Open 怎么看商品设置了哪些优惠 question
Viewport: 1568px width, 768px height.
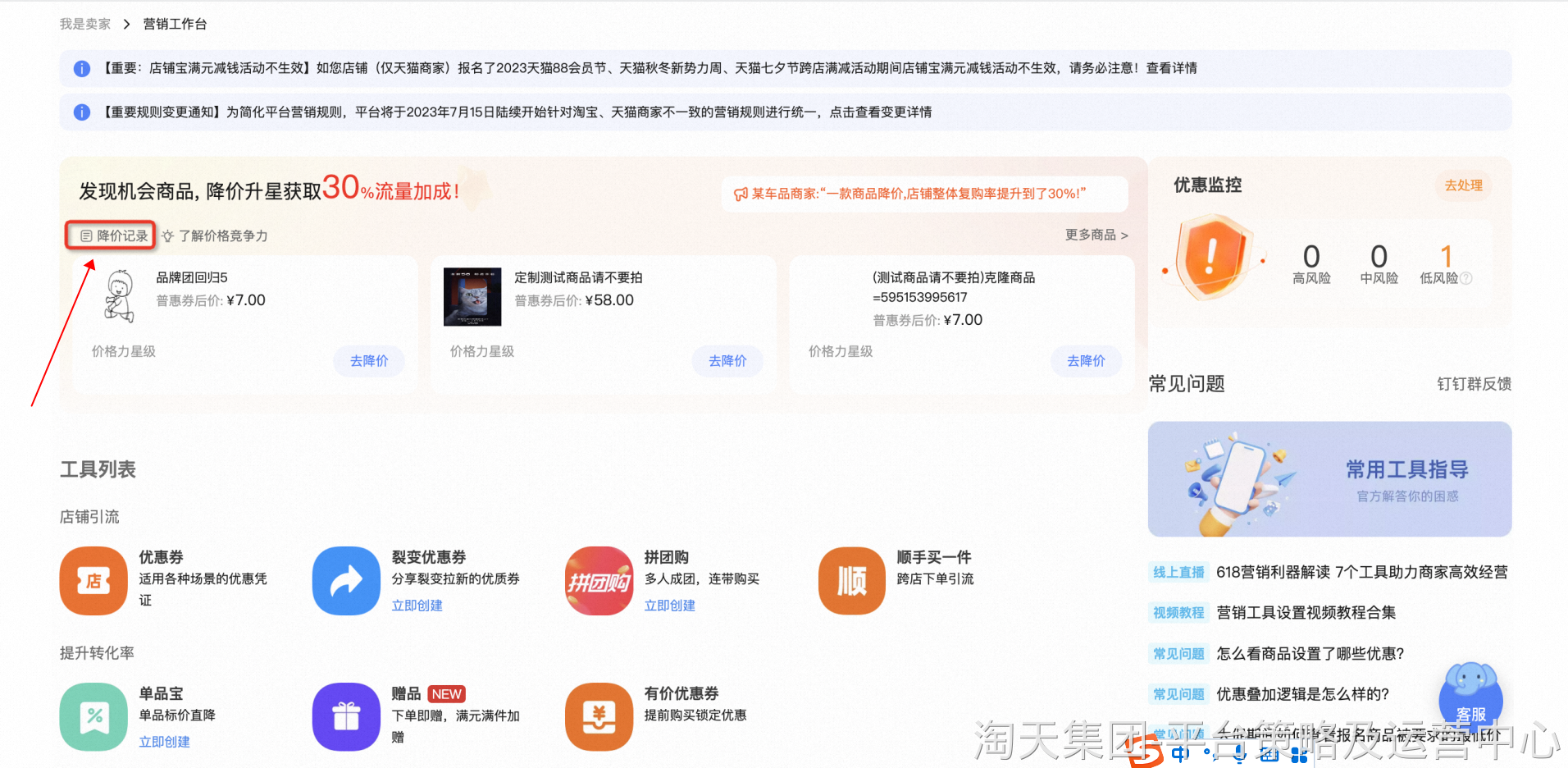tap(1310, 654)
